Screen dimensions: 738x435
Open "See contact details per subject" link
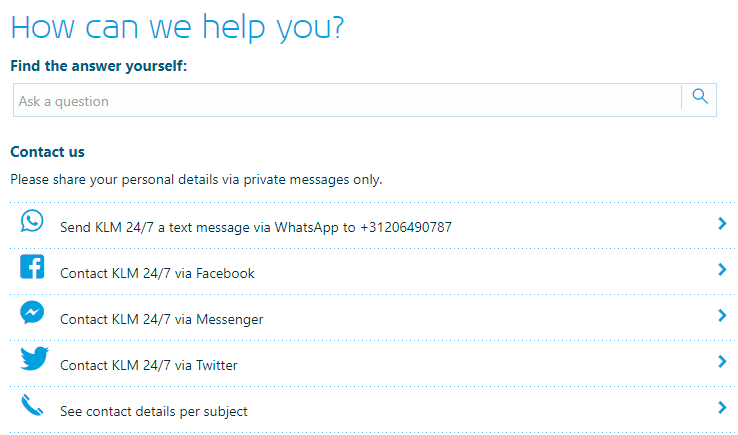pos(153,411)
